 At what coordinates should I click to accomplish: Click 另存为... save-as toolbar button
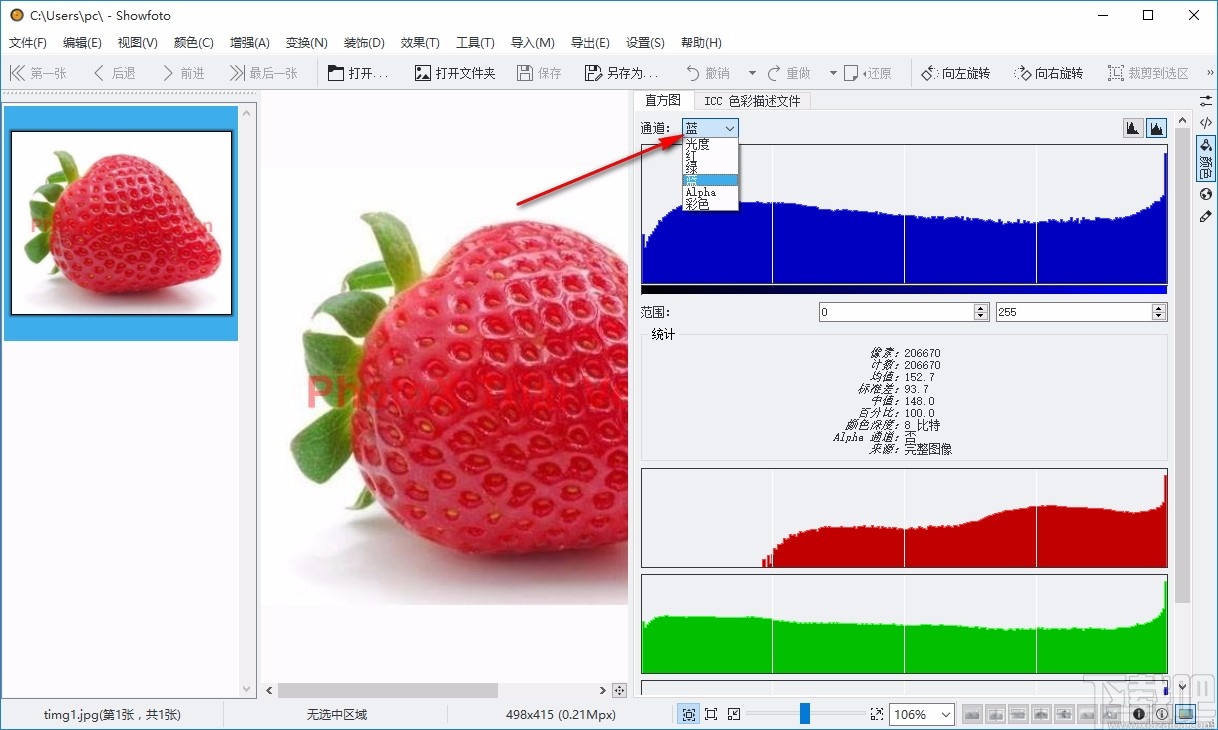point(621,73)
